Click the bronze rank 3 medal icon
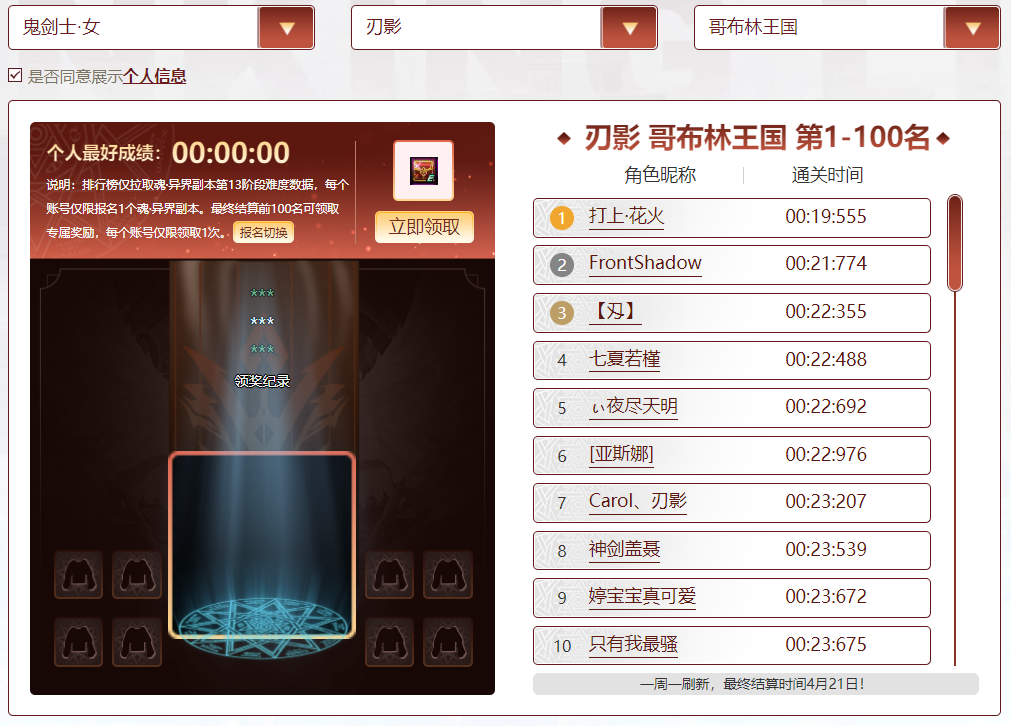Screen dimensions: 1011x726 point(562,313)
